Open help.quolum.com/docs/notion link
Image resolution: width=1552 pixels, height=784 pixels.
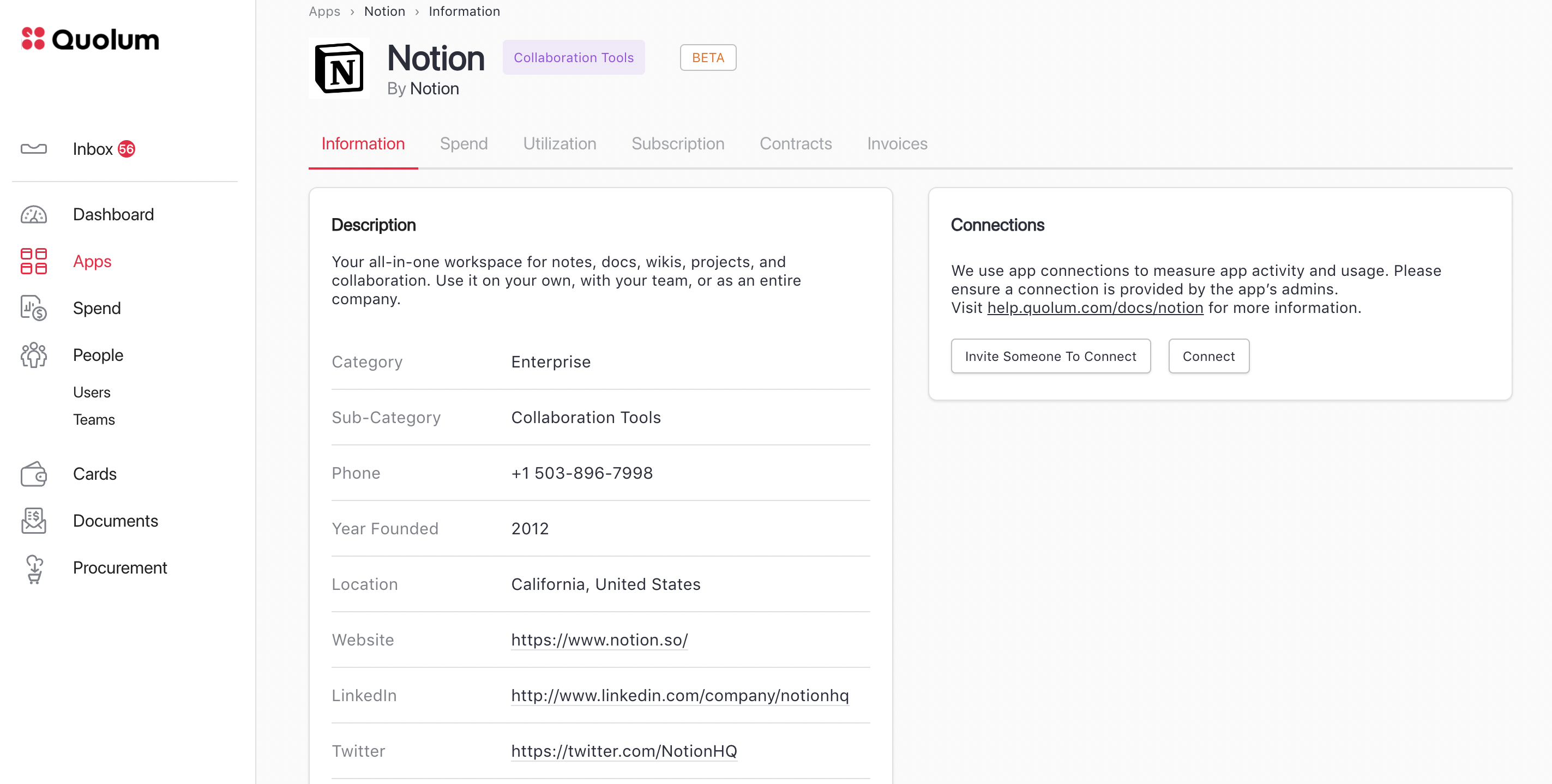[1094, 307]
